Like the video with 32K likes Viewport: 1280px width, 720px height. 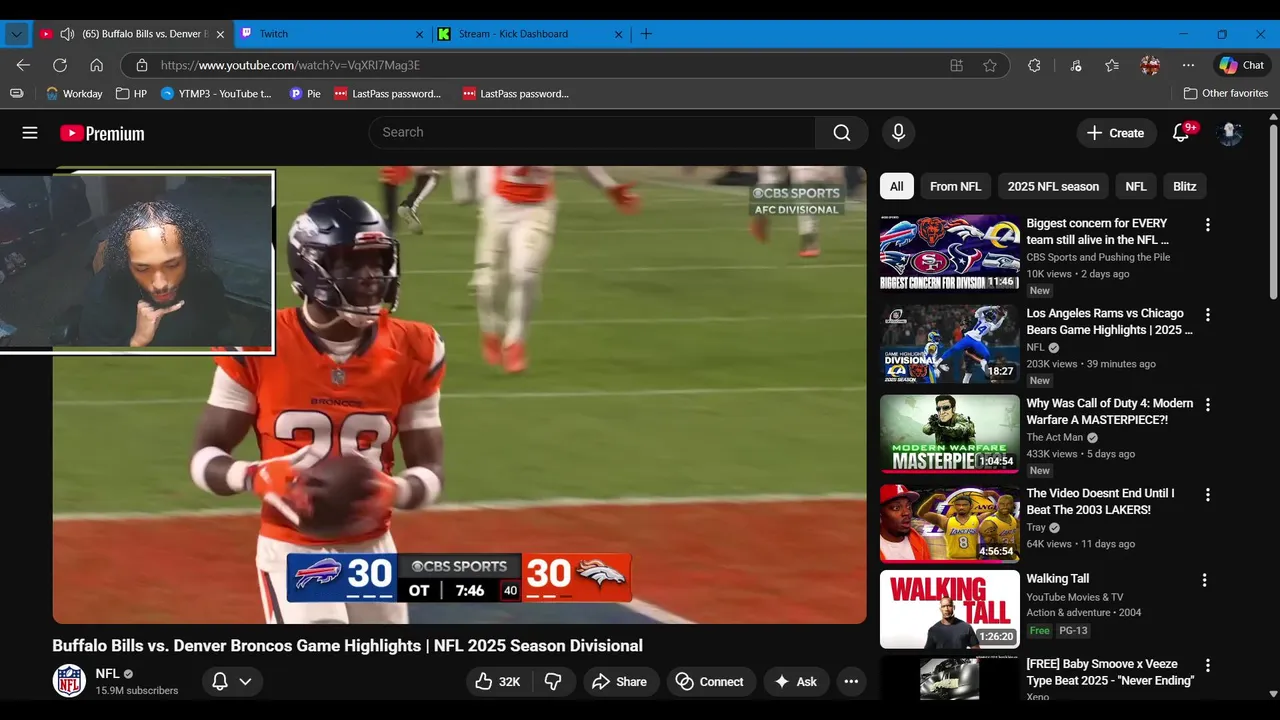tap(498, 682)
